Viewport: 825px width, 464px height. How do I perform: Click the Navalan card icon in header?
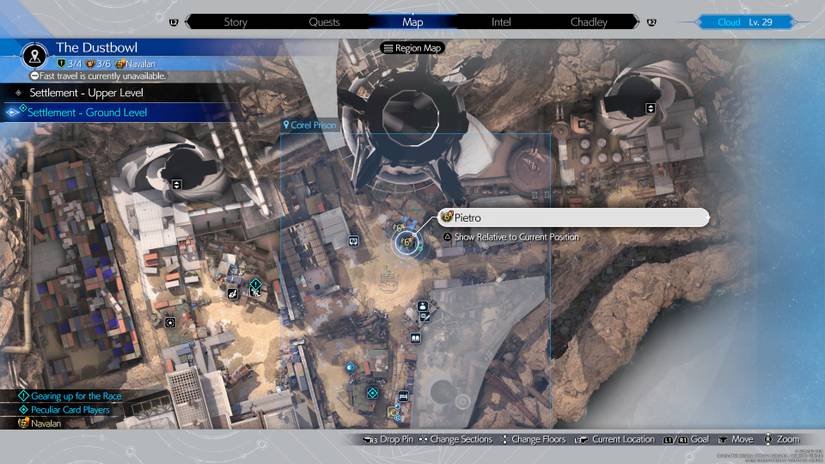click(120, 64)
